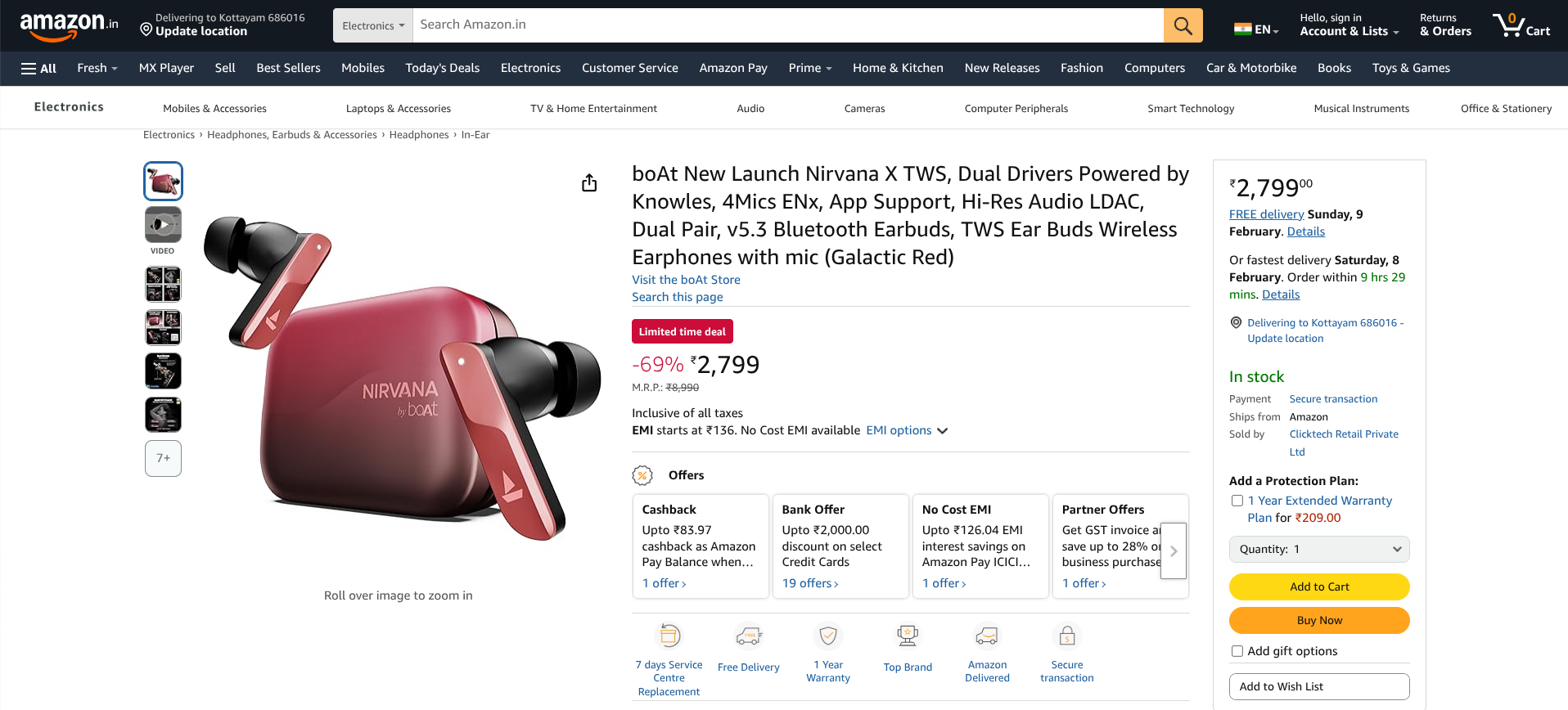1568x710 pixels.
Task: Click the Search Amazon.in input field
Action: pyautogui.click(x=787, y=25)
